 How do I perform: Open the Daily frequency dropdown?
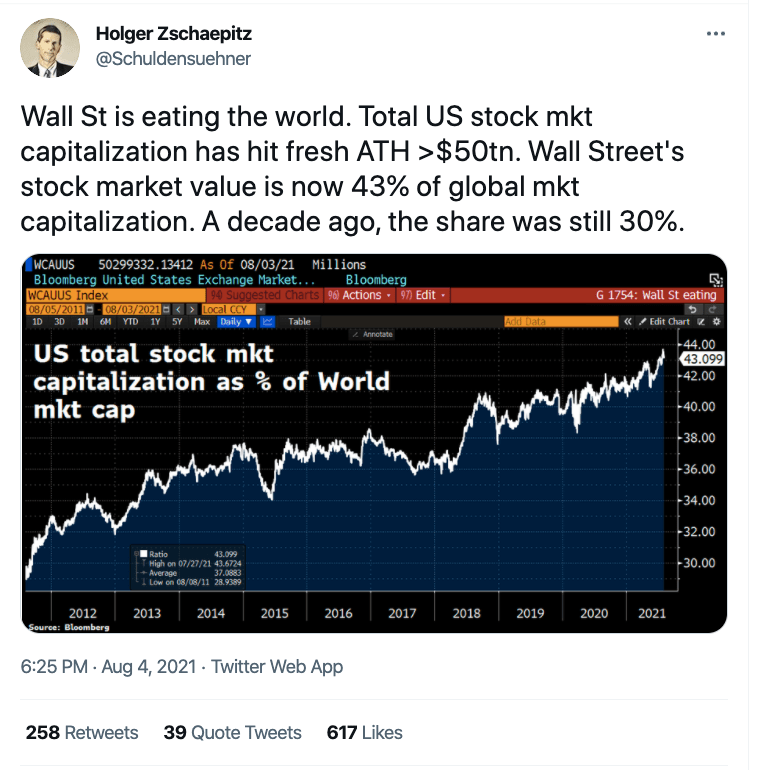(236, 322)
